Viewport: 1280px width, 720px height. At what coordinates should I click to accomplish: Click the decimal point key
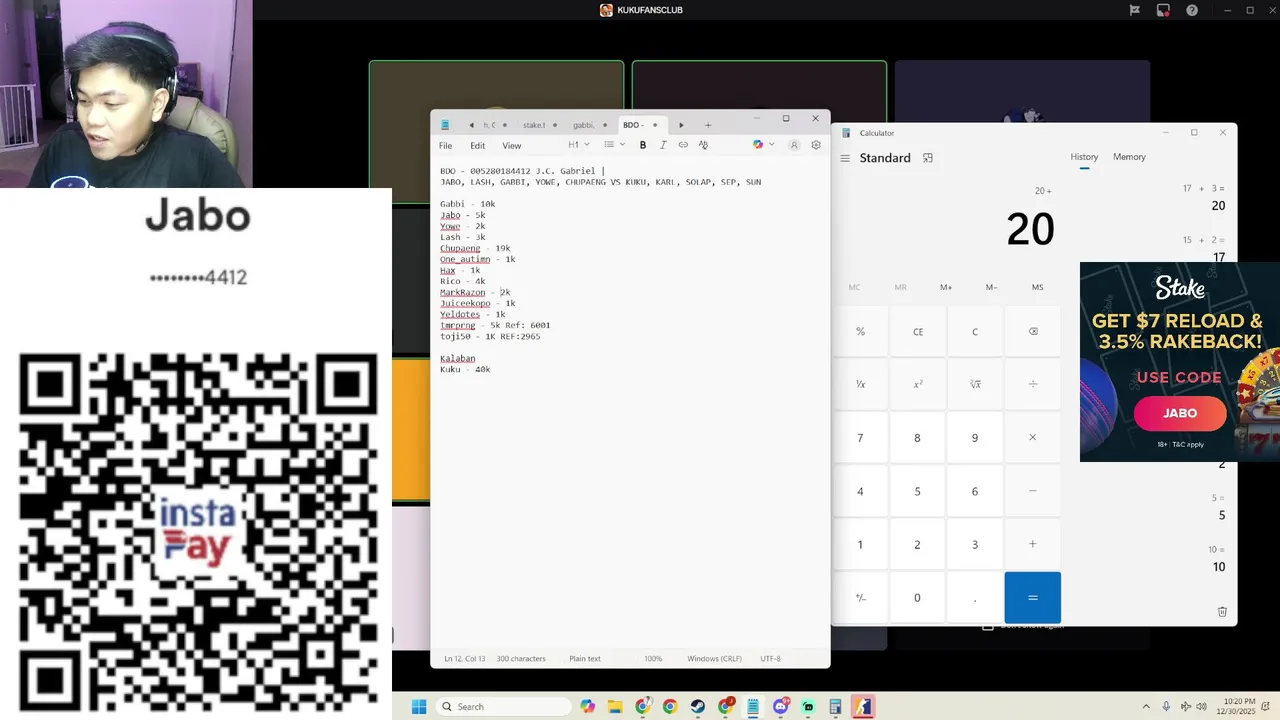975,597
